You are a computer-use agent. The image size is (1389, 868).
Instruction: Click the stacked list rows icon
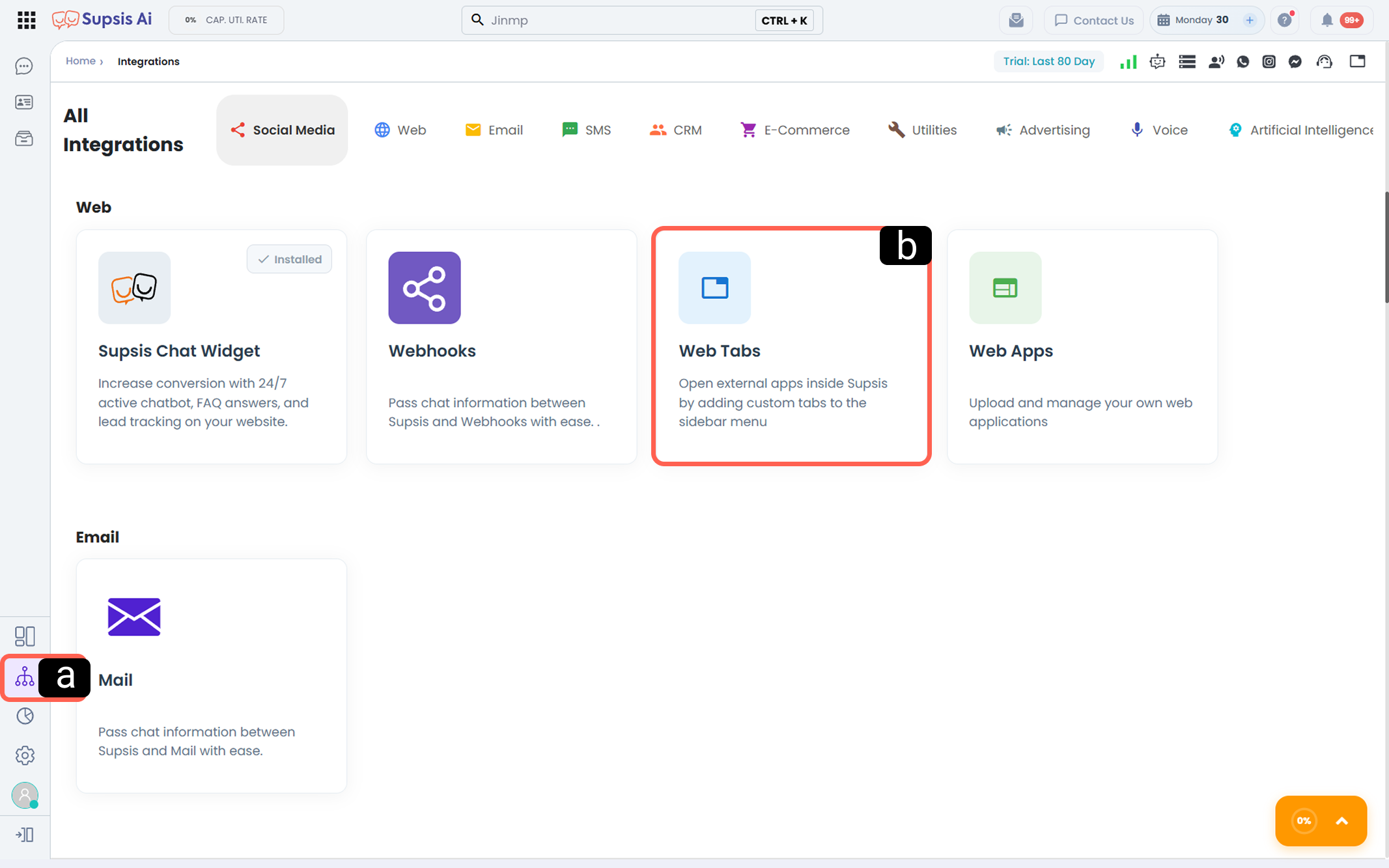[x=1187, y=62]
